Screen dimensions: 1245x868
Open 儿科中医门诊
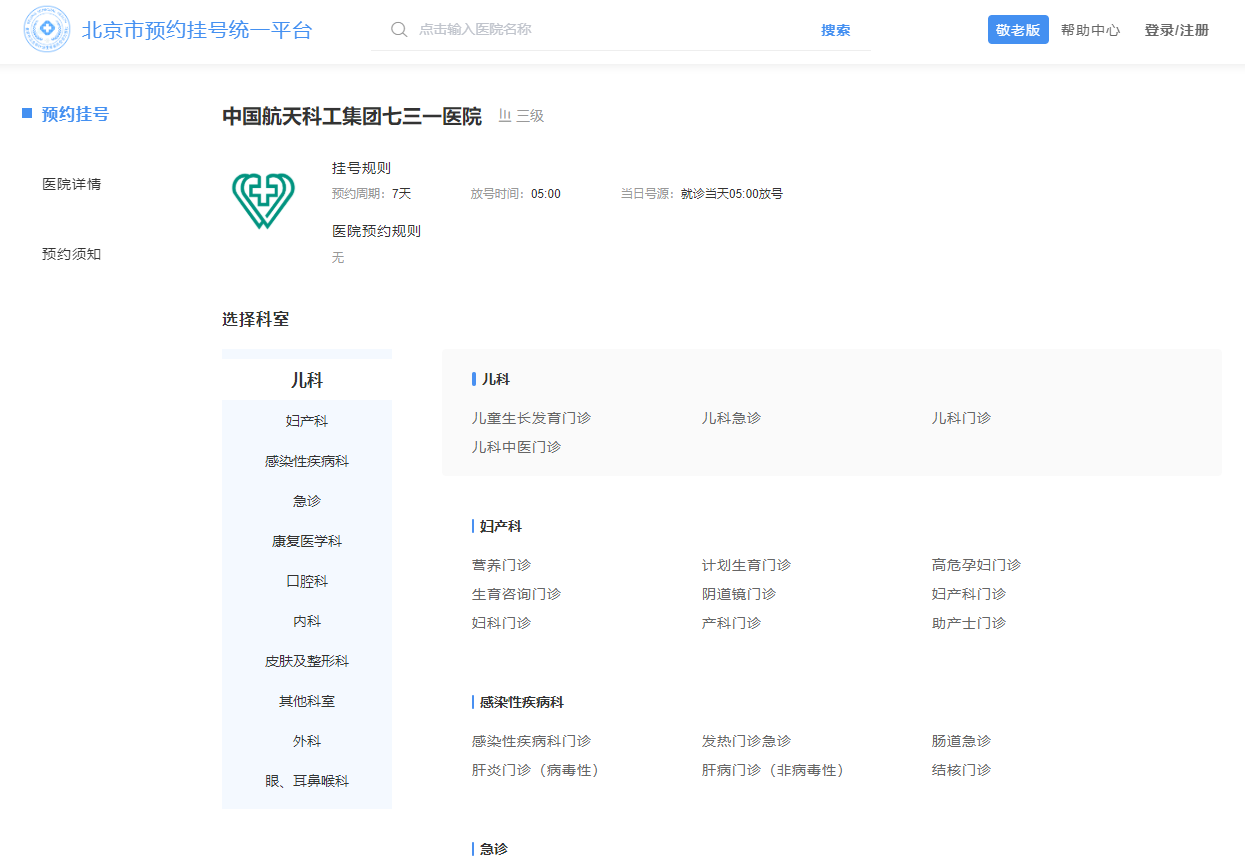[516, 447]
